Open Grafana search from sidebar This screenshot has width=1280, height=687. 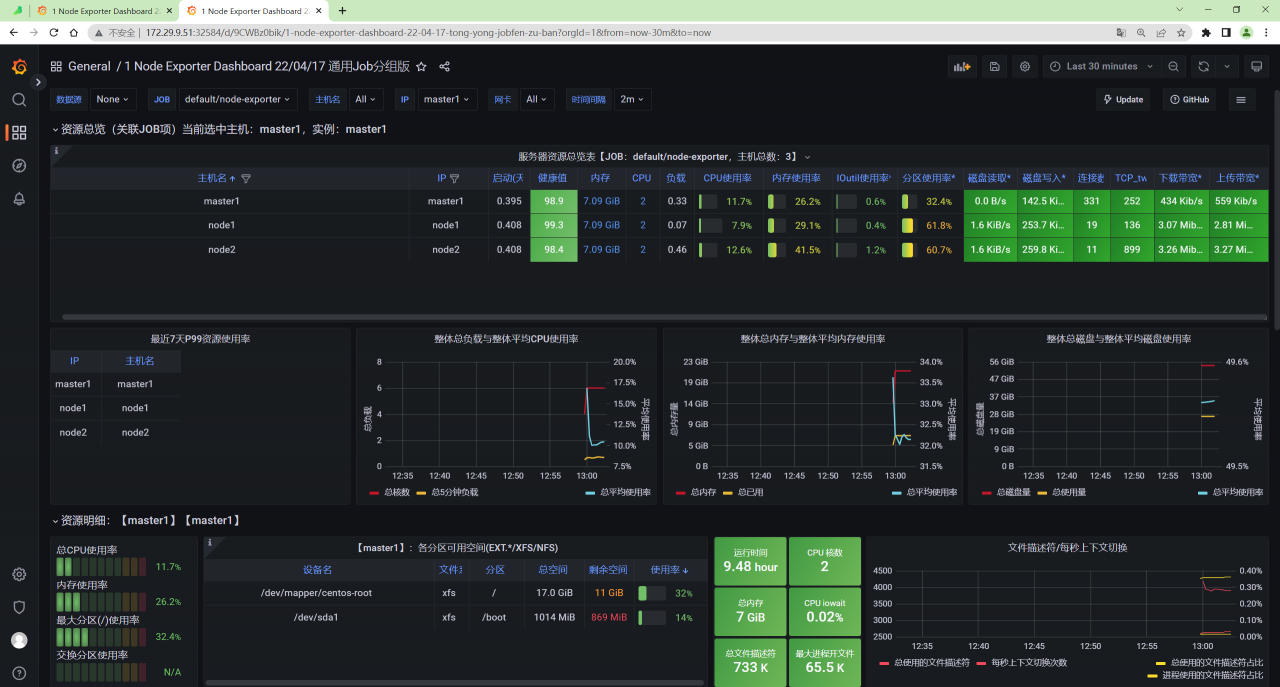click(x=19, y=100)
